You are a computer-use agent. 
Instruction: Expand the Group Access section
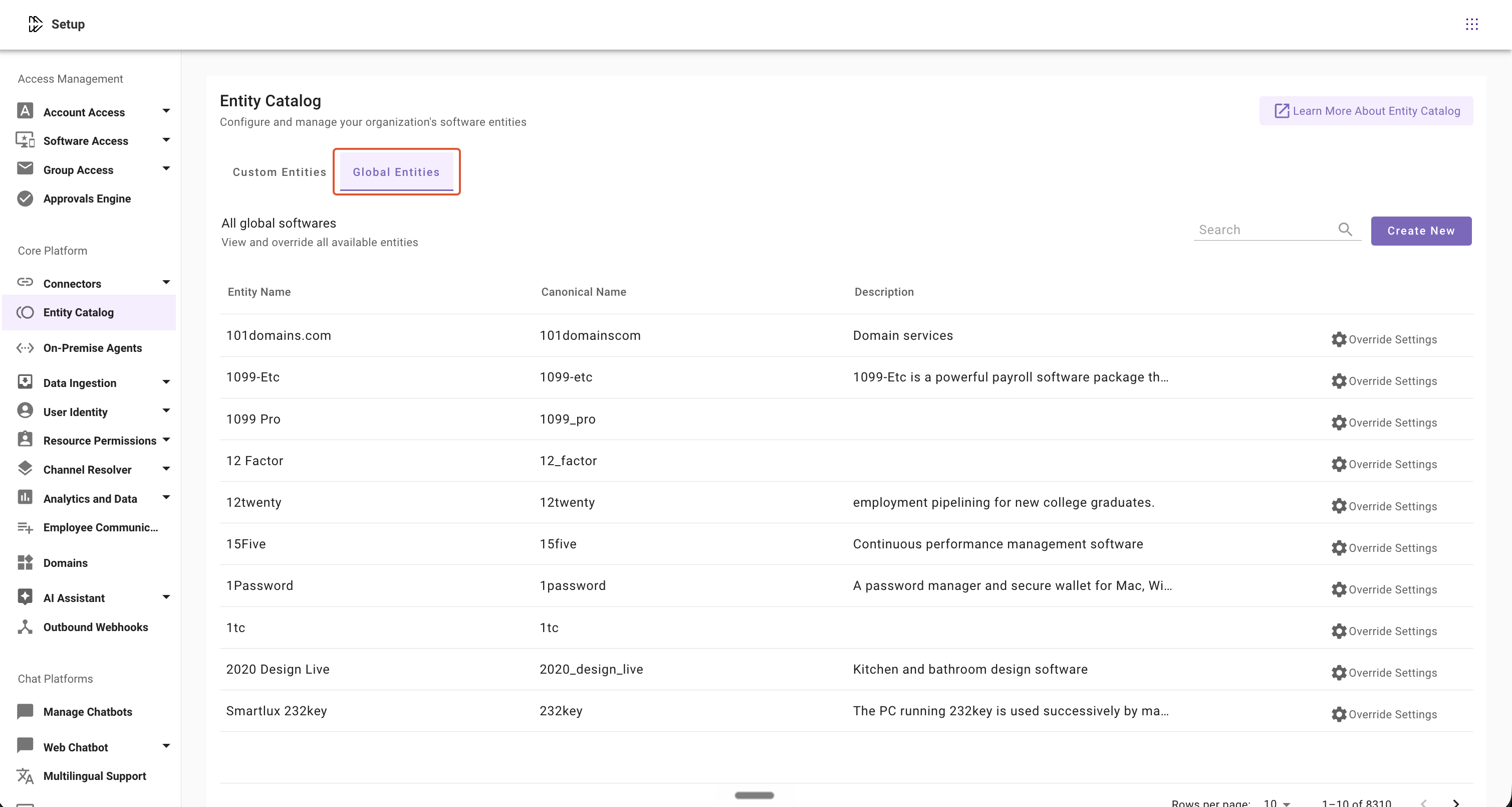[166, 168]
